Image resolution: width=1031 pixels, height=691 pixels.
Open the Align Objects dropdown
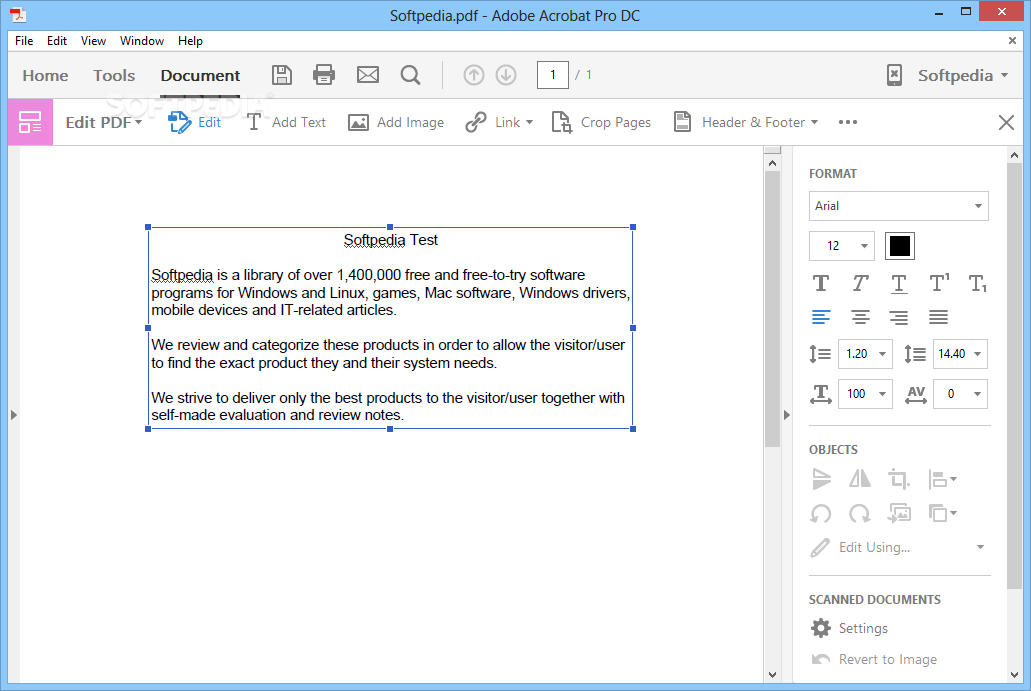pyautogui.click(x=942, y=479)
